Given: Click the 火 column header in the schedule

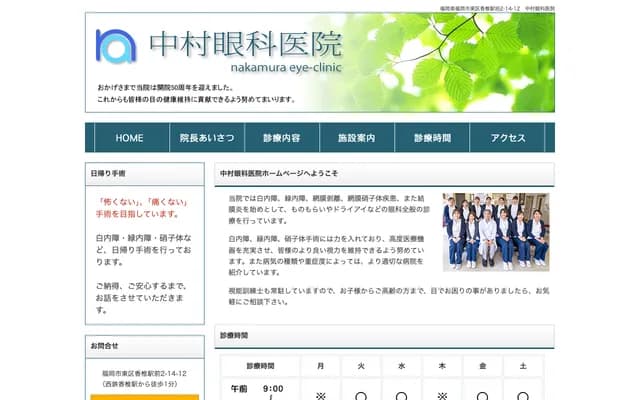Looking at the screenshot, I should [x=361, y=366].
